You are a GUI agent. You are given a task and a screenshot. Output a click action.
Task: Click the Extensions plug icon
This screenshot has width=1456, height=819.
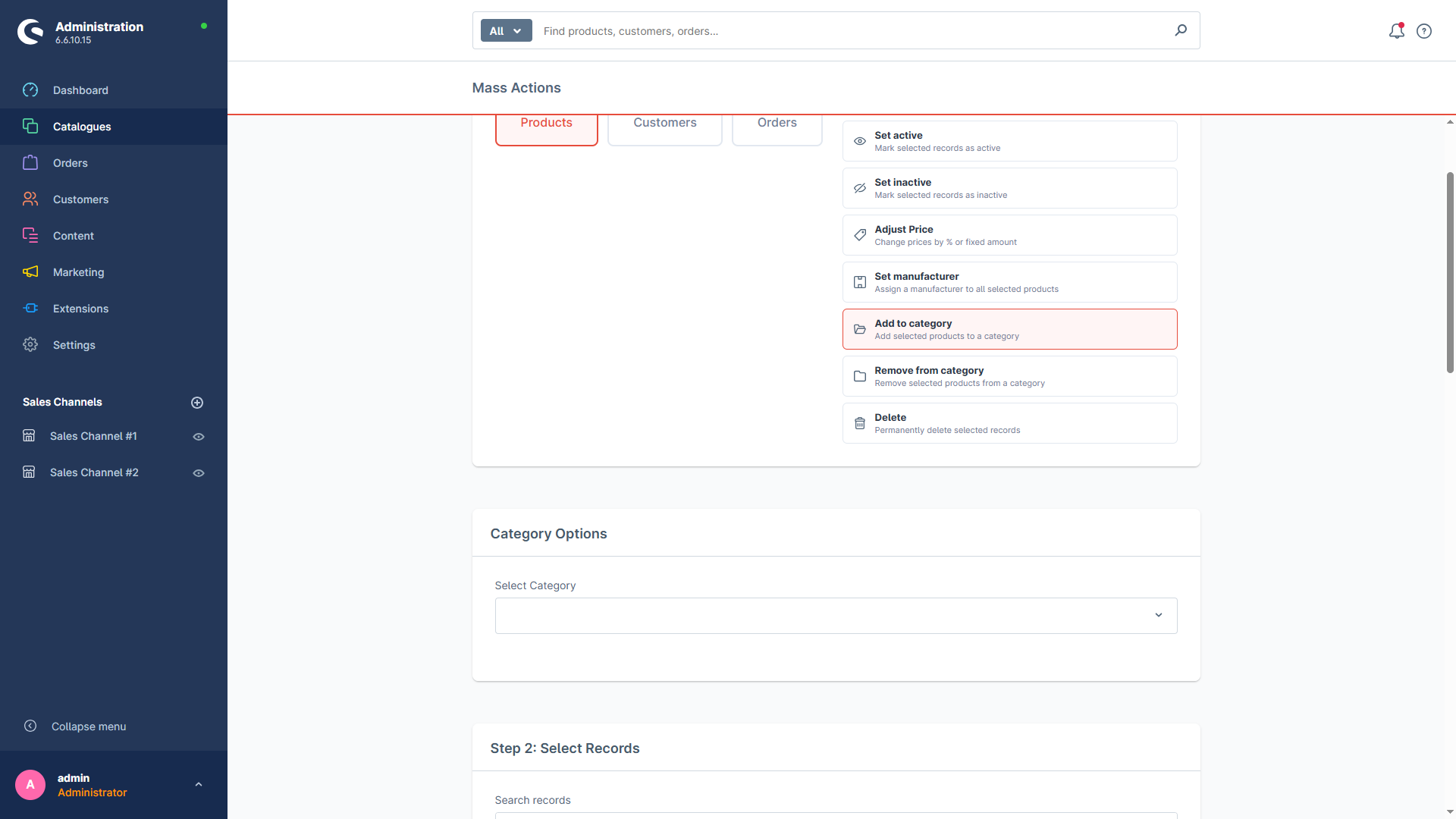click(x=30, y=309)
